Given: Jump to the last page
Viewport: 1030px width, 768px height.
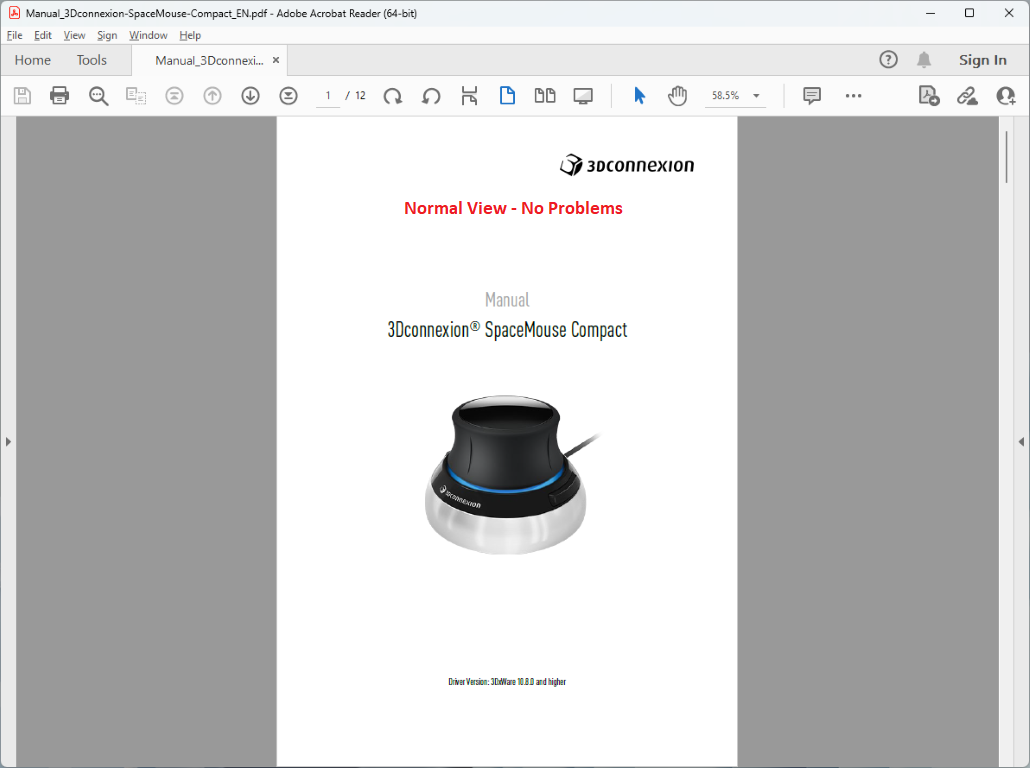Looking at the screenshot, I should click(x=288, y=95).
